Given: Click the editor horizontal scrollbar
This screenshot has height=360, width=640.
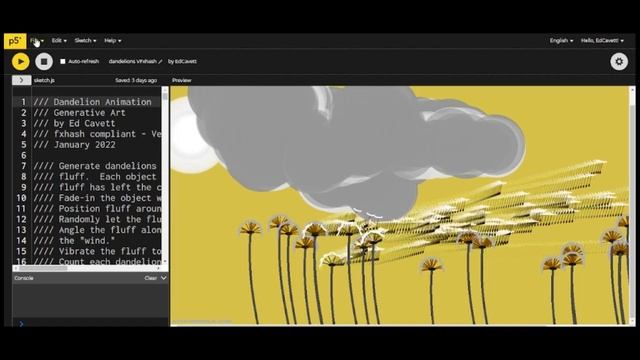Looking at the screenshot, I should 88,268.
